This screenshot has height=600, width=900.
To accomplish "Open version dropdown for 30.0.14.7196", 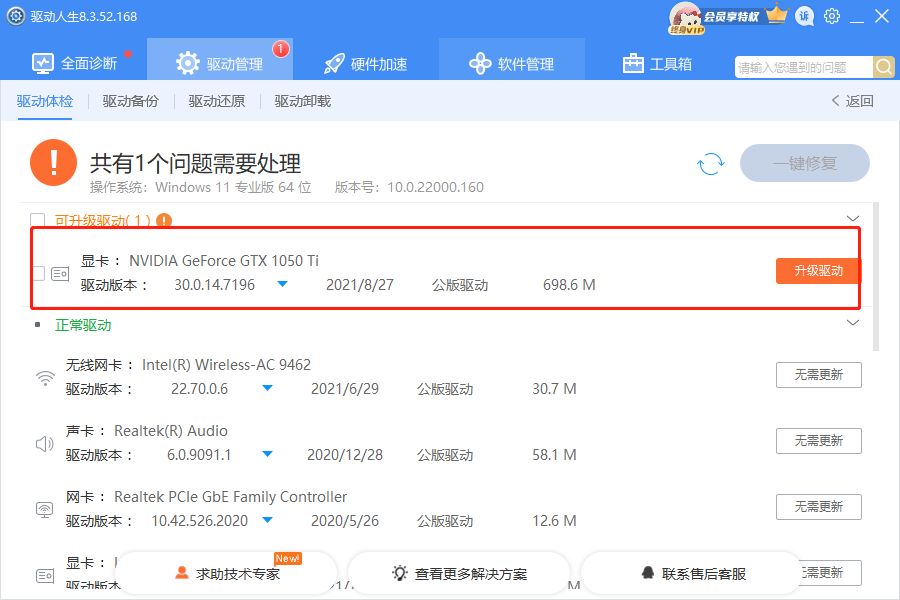I will pos(282,284).
